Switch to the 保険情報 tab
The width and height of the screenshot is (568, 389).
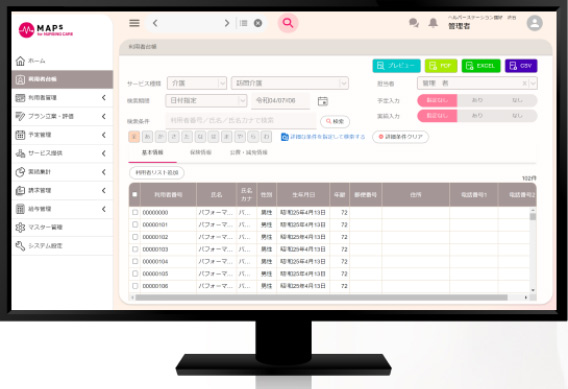tap(200, 152)
